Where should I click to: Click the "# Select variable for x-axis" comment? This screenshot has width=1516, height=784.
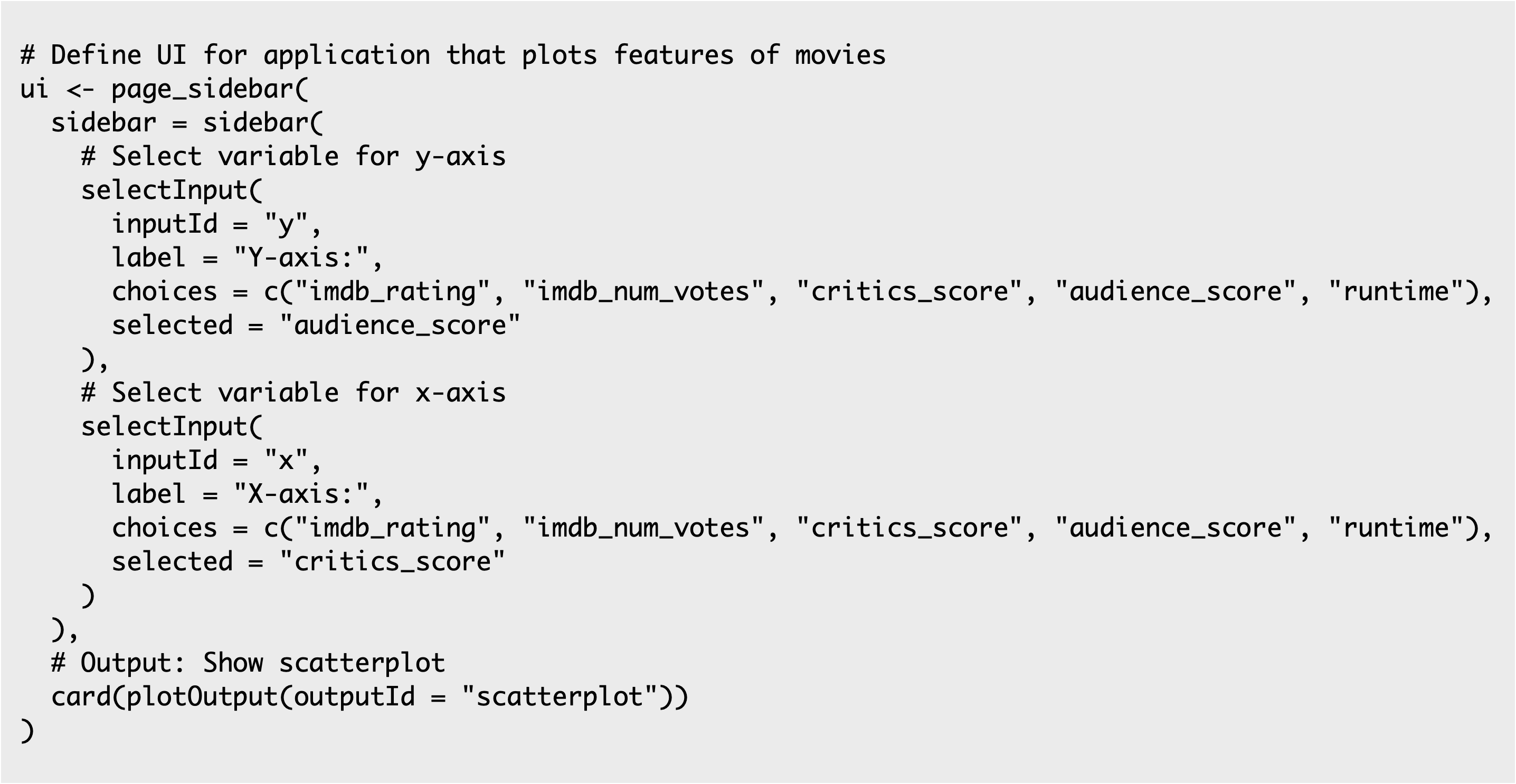293,393
